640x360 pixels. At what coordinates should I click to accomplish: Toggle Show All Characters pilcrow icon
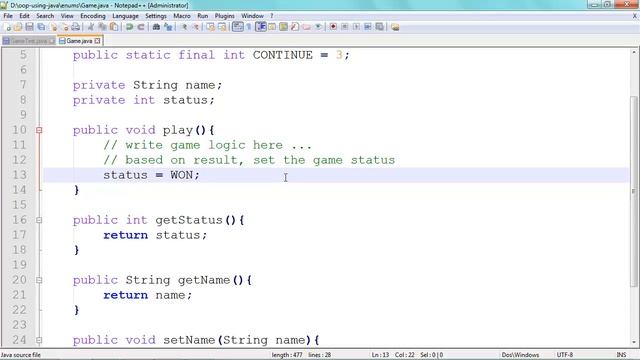pyautogui.click(x=249, y=27)
